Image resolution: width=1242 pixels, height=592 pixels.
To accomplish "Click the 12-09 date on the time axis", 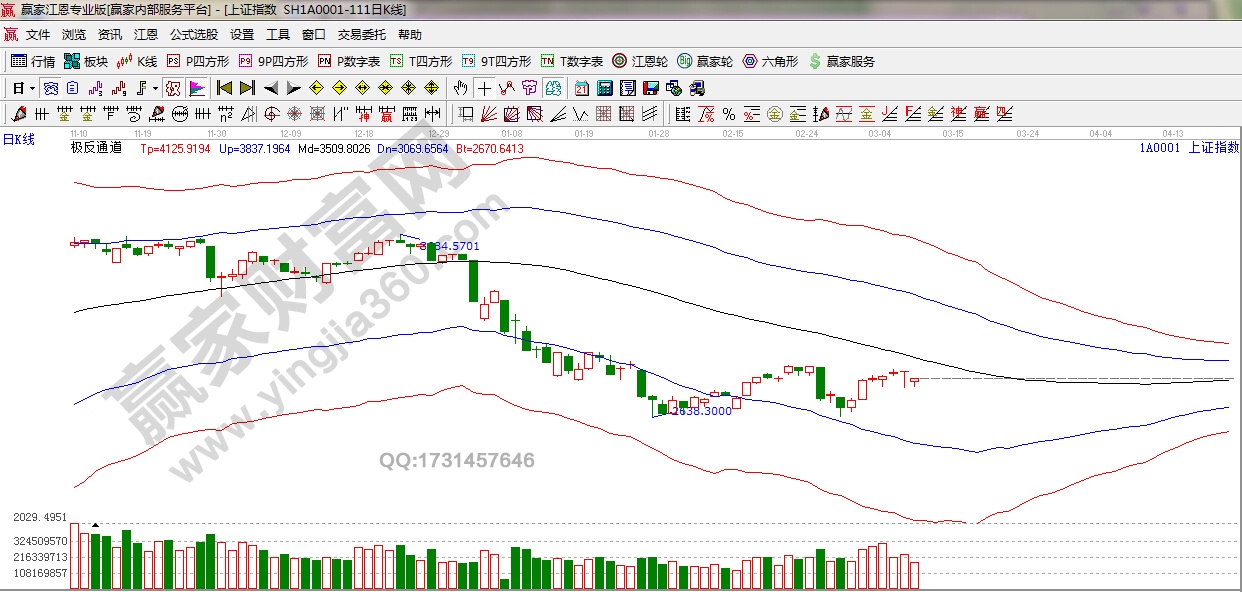I will [x=291, y=132].
